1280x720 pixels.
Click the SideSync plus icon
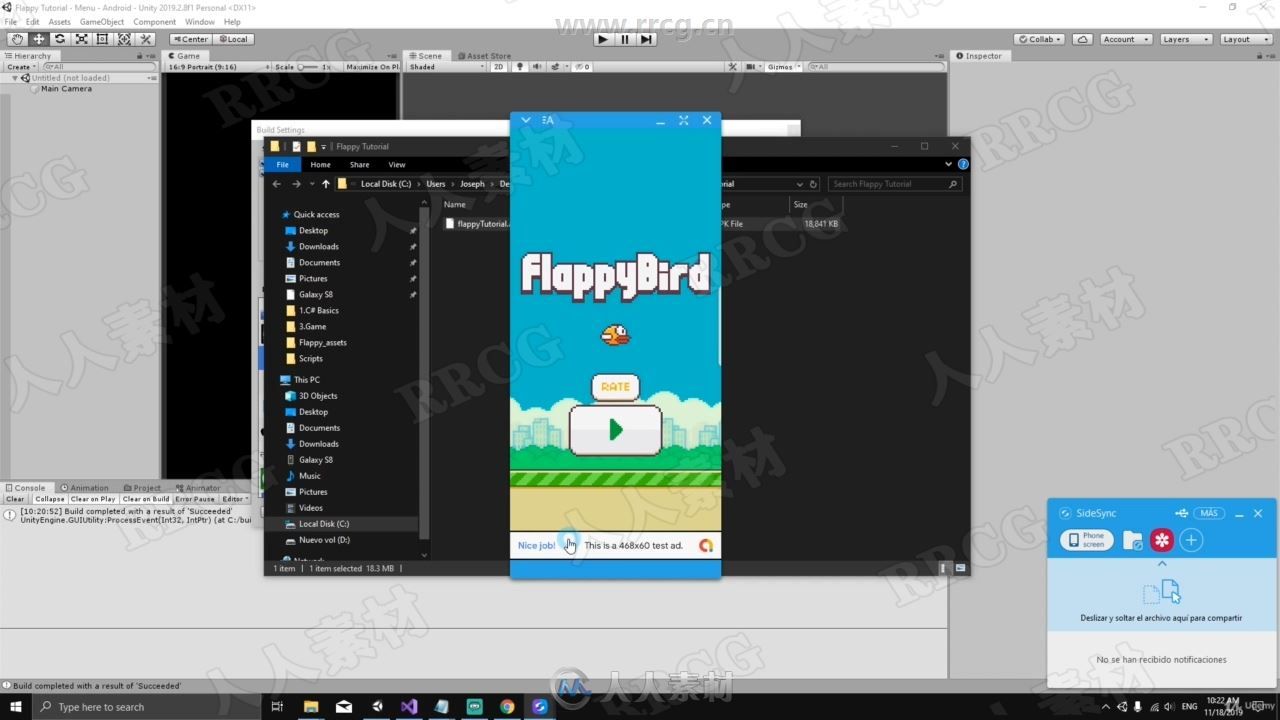click(1191, 540)
